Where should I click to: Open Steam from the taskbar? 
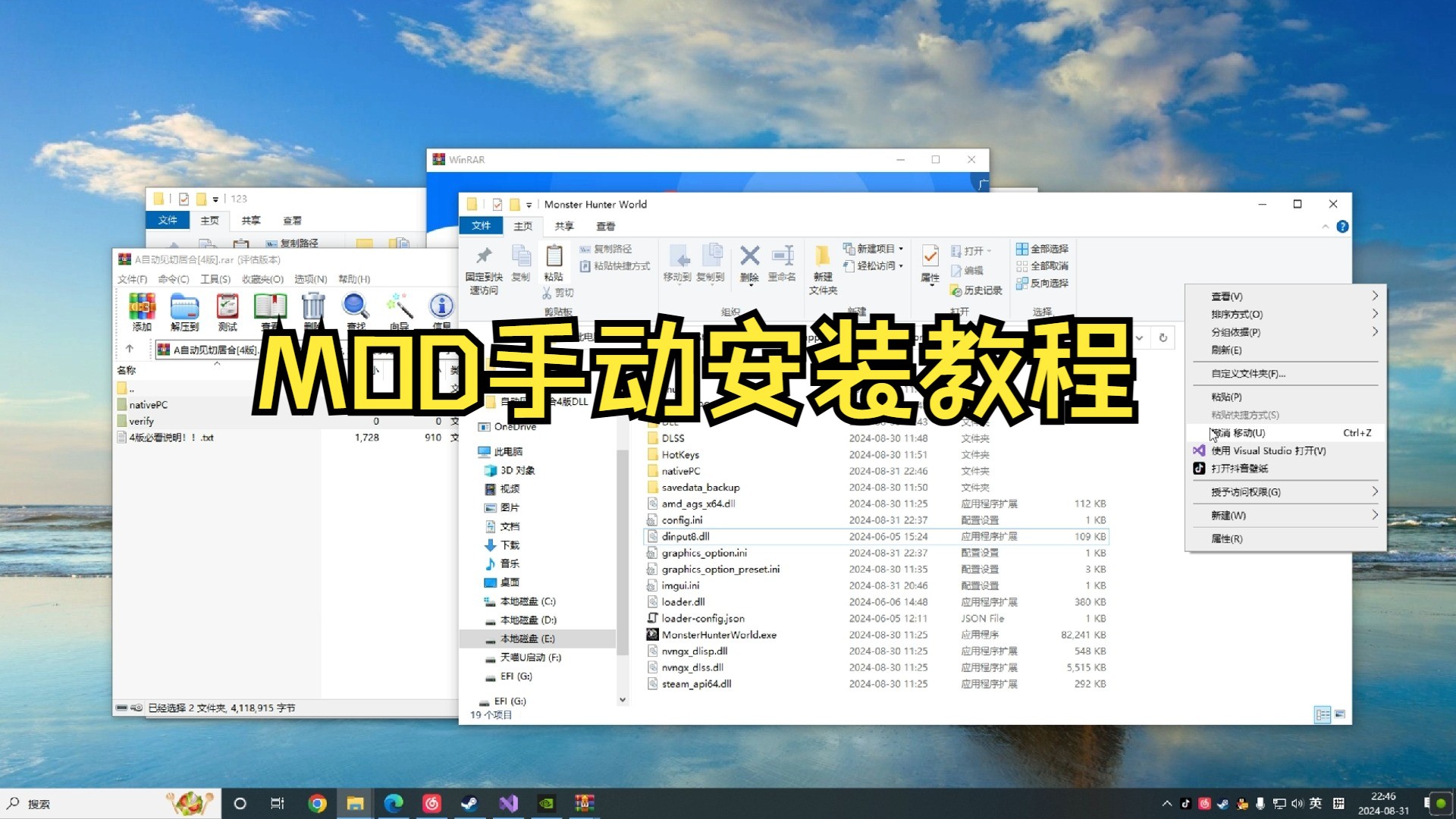470,803
